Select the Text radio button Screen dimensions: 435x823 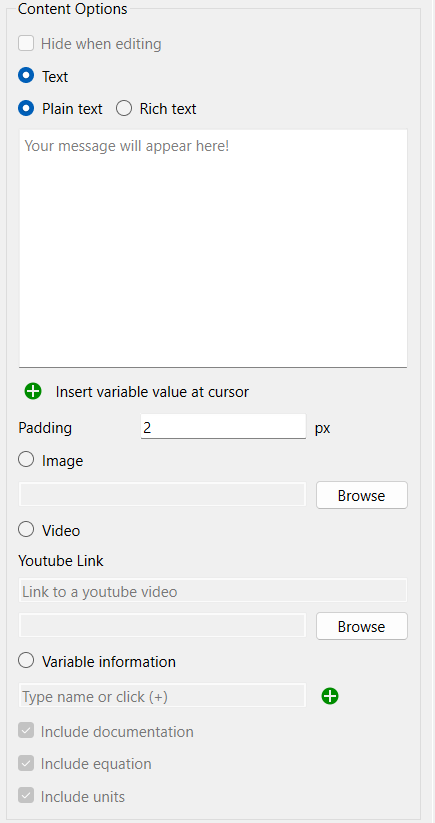(26, 76)
